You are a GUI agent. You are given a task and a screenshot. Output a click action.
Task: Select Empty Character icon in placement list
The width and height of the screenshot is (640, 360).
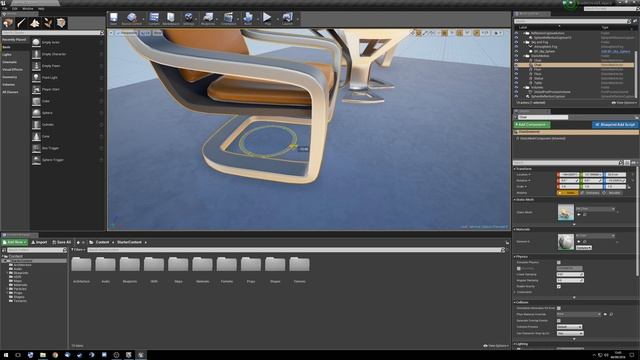36,54
